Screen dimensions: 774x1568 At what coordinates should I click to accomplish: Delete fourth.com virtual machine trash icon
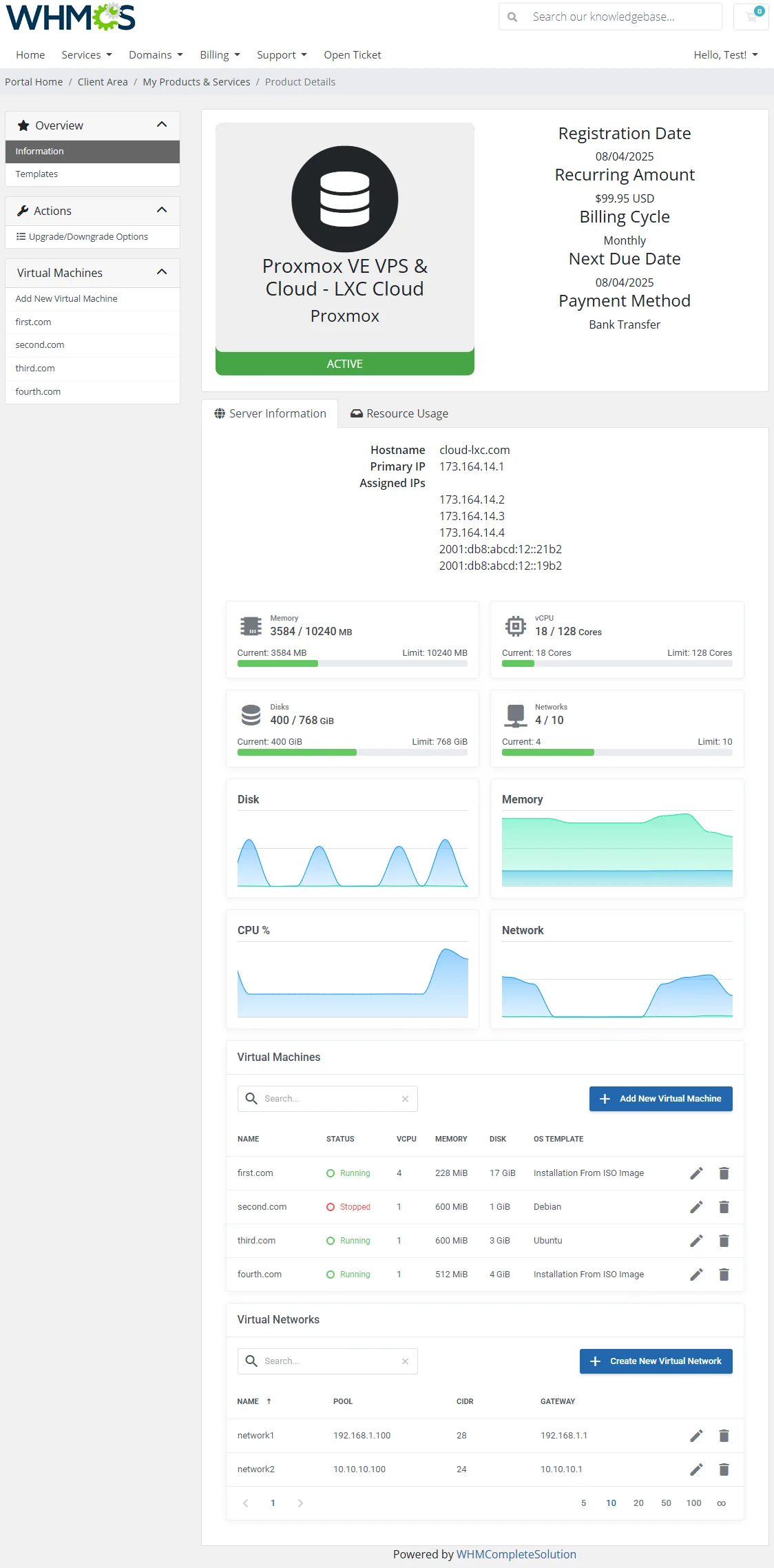pos(724,1275)
